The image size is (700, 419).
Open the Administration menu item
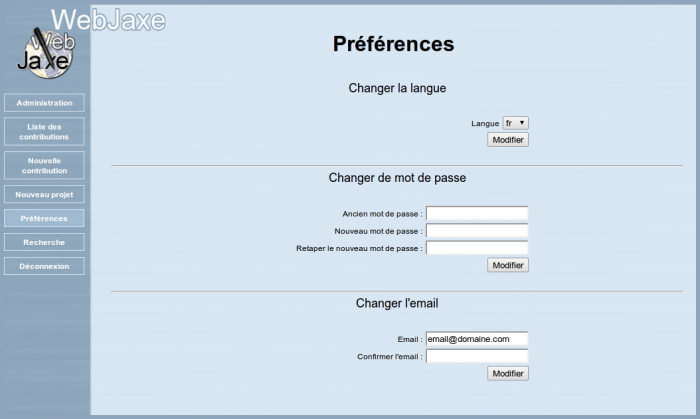44,103
